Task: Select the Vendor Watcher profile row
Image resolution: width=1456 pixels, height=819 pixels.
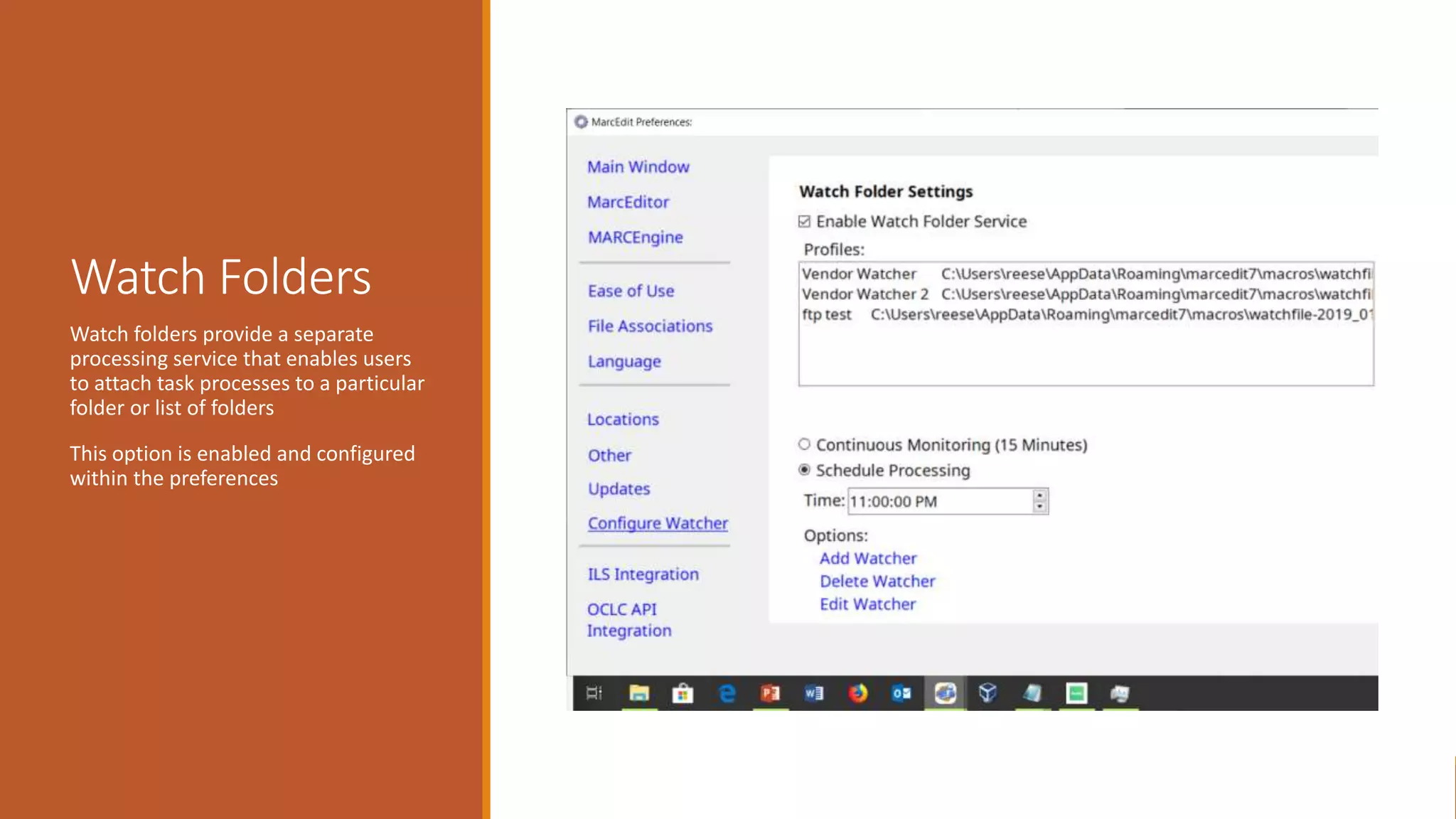Action: point(1086,274)
